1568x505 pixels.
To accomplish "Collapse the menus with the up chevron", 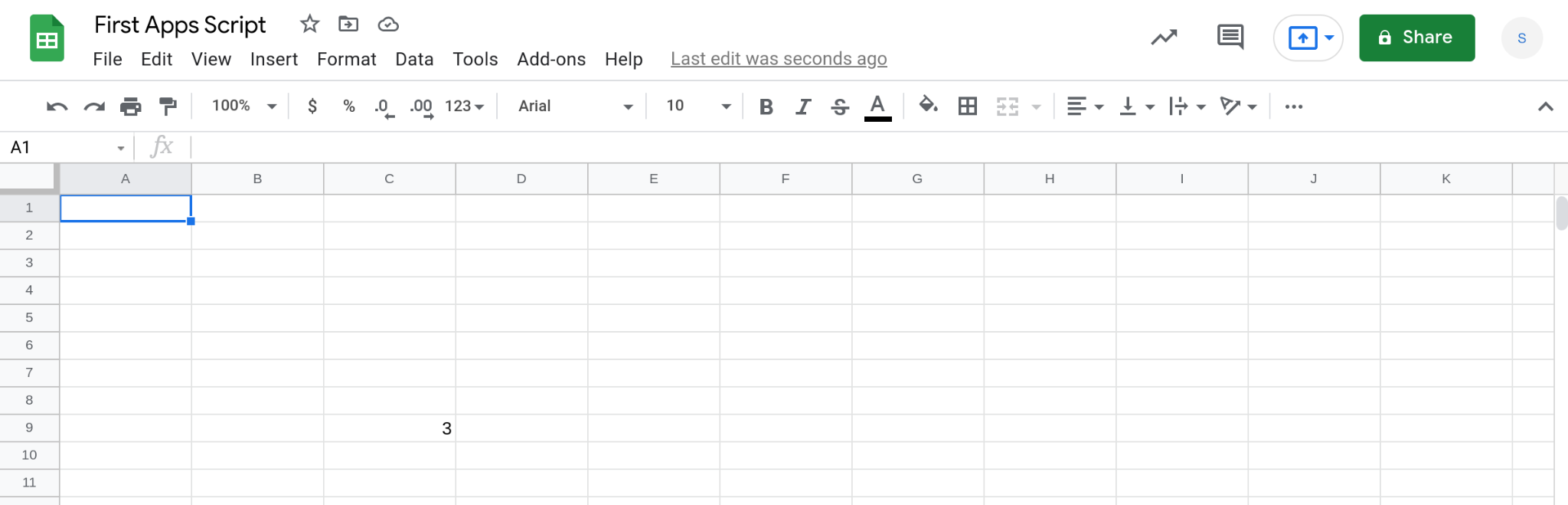I will pos(1545,107).
